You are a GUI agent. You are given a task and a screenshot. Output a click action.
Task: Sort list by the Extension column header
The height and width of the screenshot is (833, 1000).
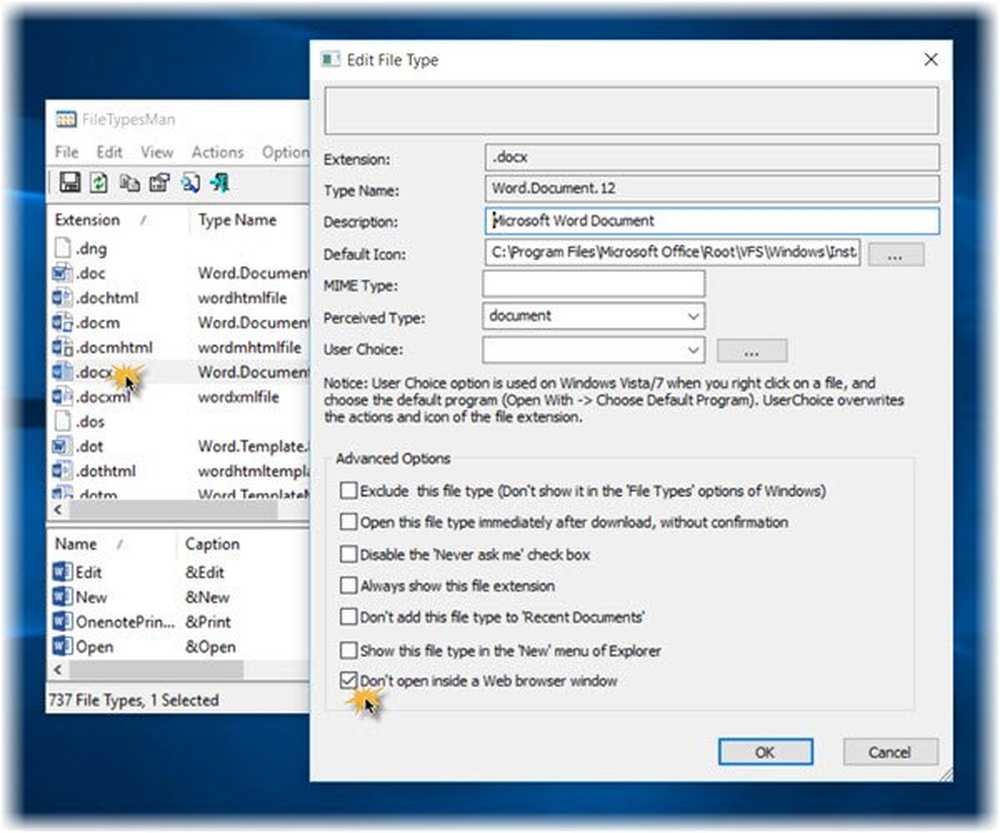pos(88,220)
